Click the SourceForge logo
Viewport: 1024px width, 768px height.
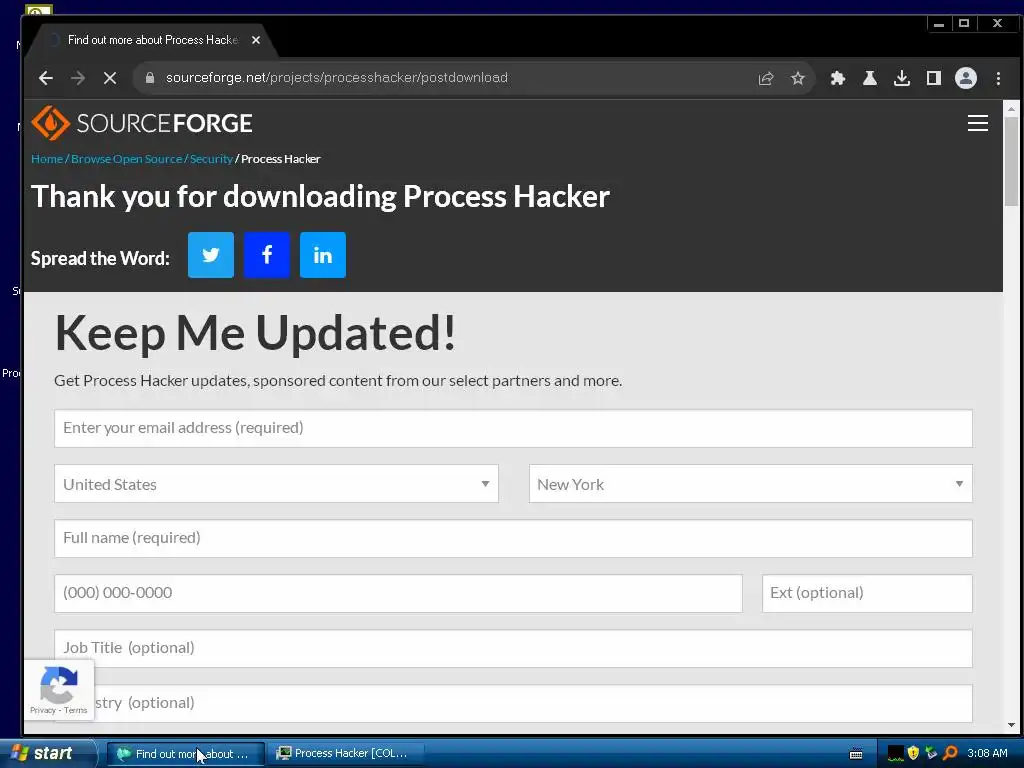[x=142, y=123]
